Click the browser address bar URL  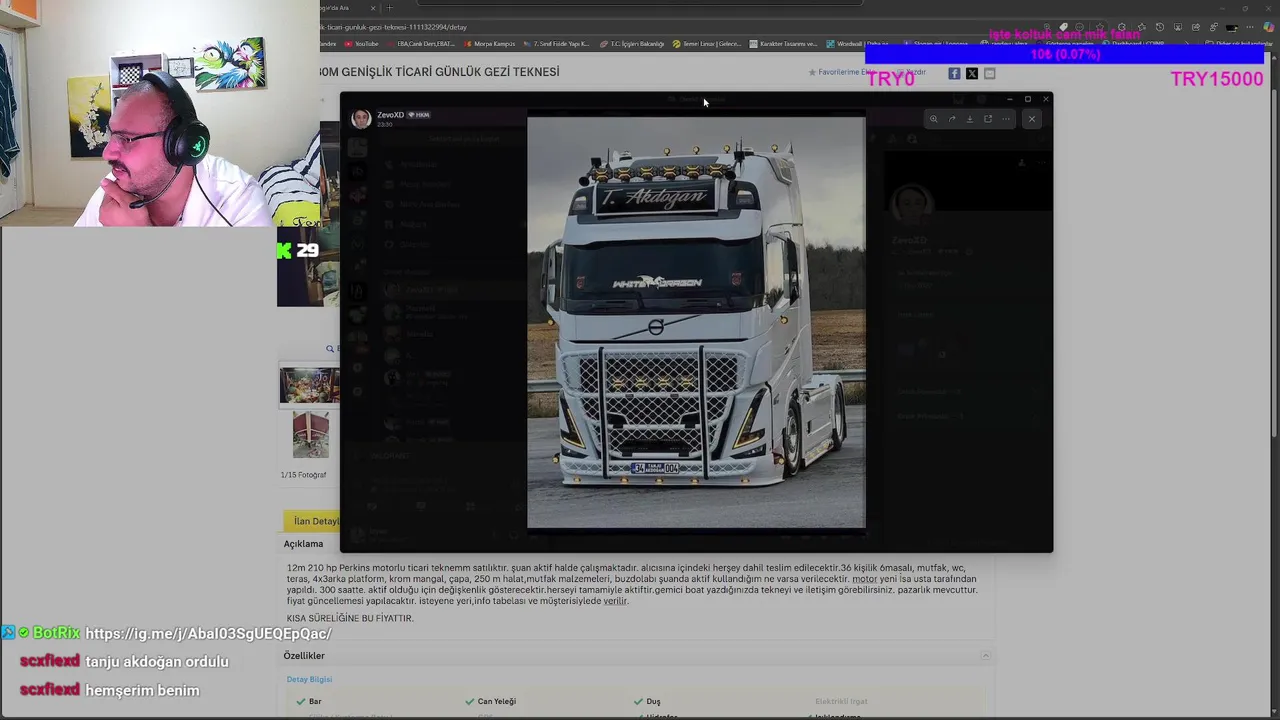tap(394, 27)
